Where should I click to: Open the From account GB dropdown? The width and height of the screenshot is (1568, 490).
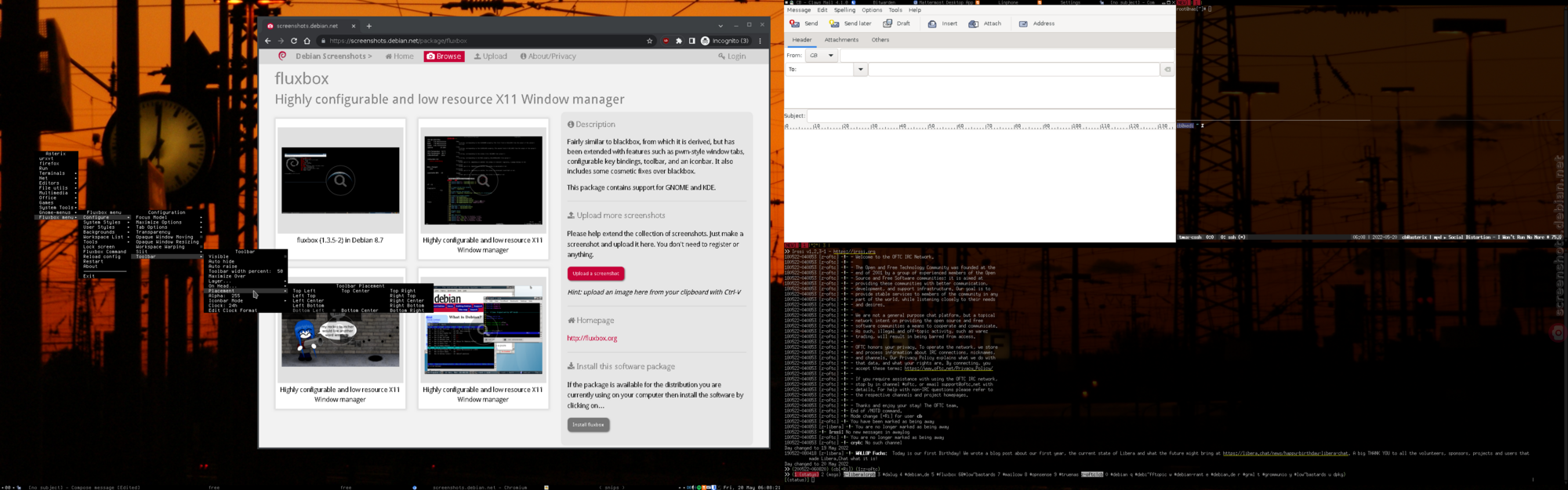coord(821,56)
